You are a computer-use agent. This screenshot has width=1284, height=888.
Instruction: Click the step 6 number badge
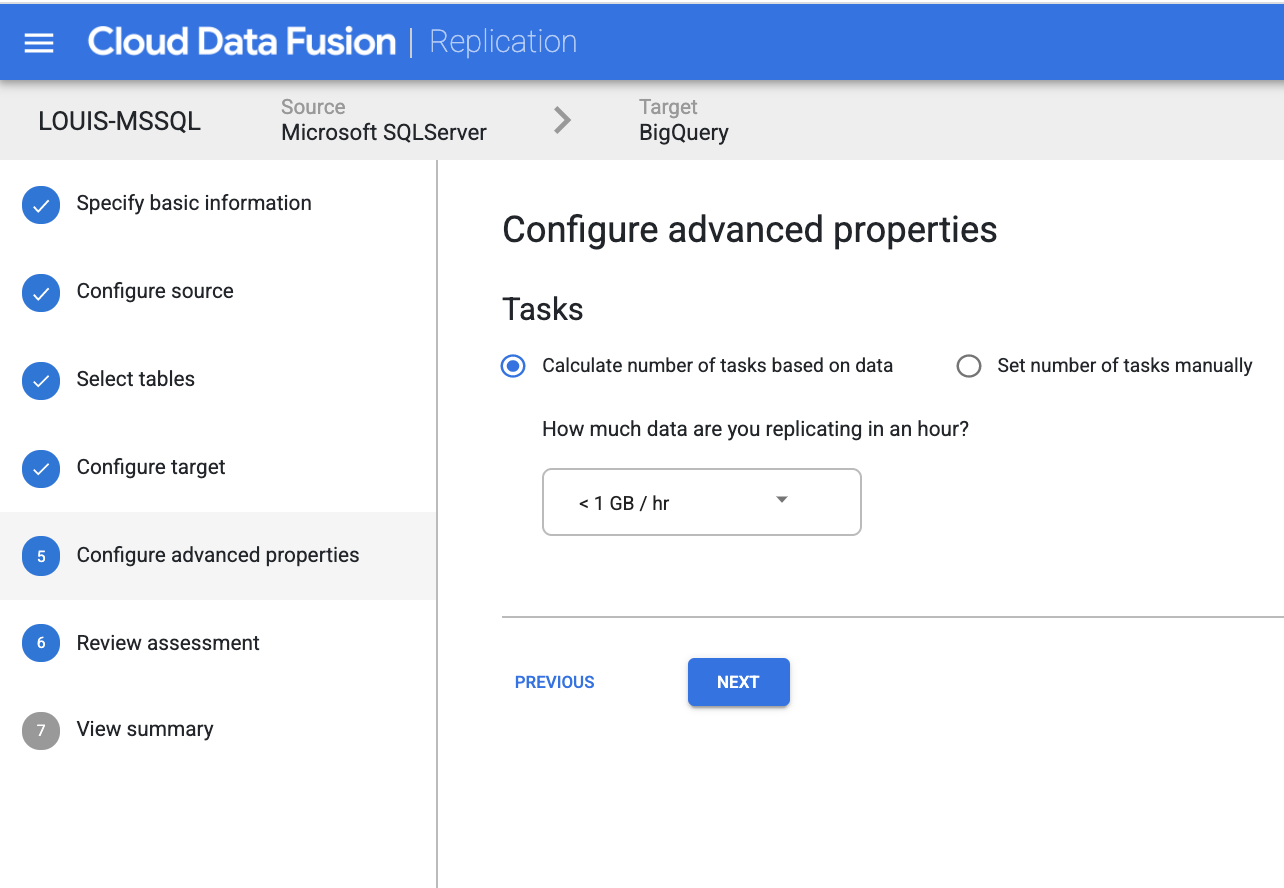pos(41,643)
